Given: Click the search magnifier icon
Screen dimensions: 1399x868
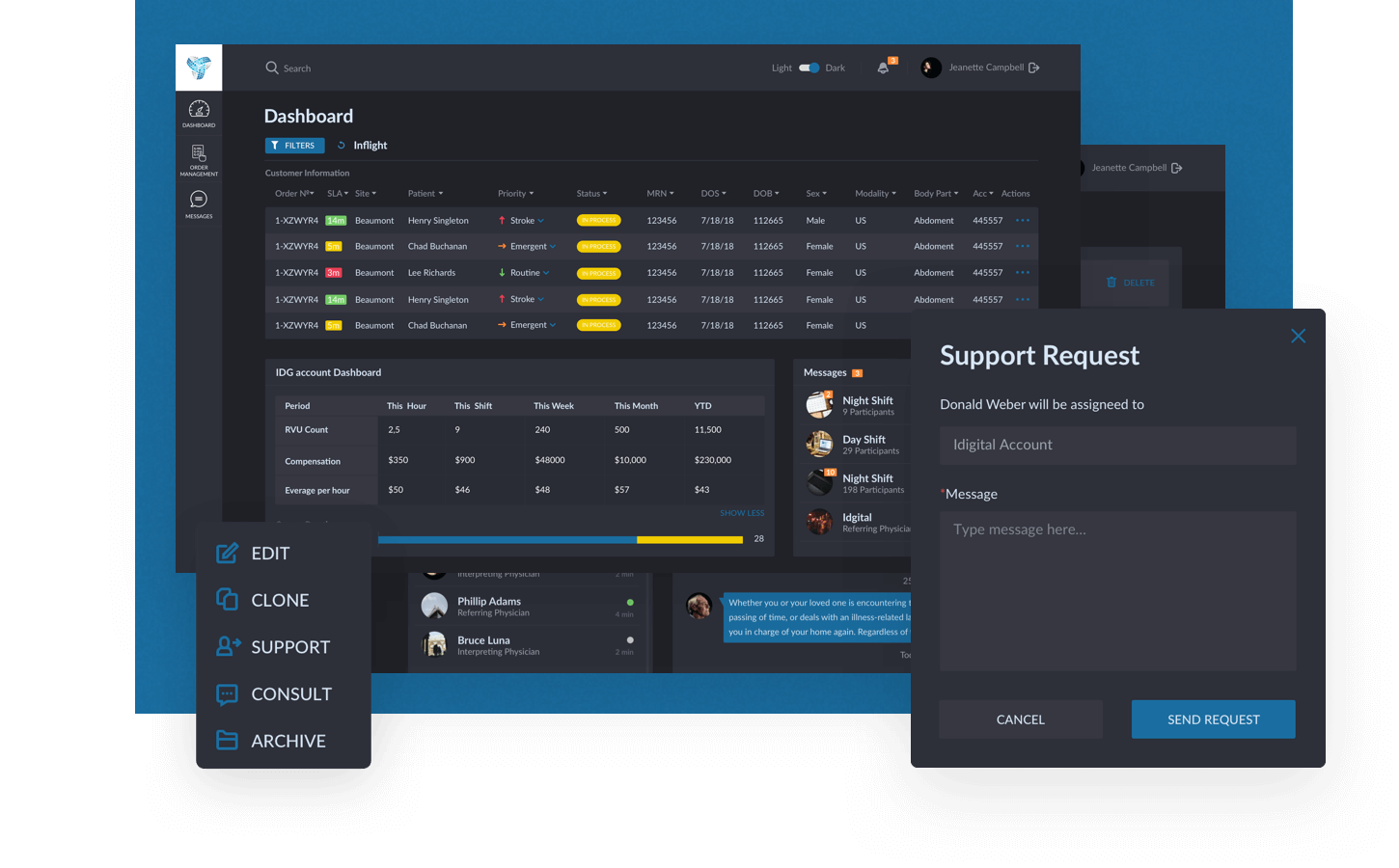Looking at the screenshot, I should tap(272, 68).
